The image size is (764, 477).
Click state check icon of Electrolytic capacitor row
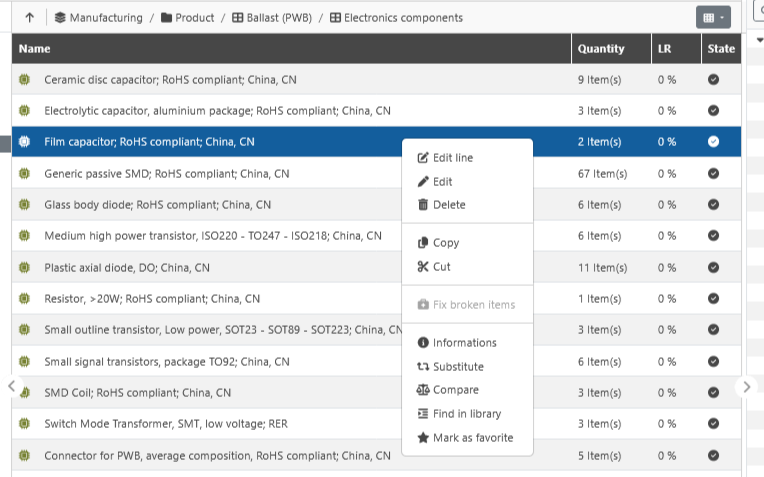tap(713, 111)
